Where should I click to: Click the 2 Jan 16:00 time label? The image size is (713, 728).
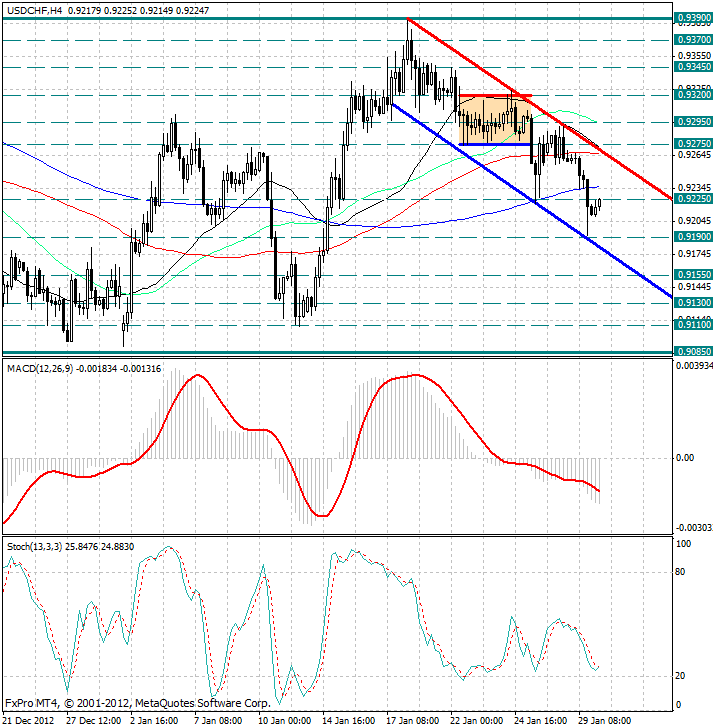pyautogui.click(x=155, y=721)
